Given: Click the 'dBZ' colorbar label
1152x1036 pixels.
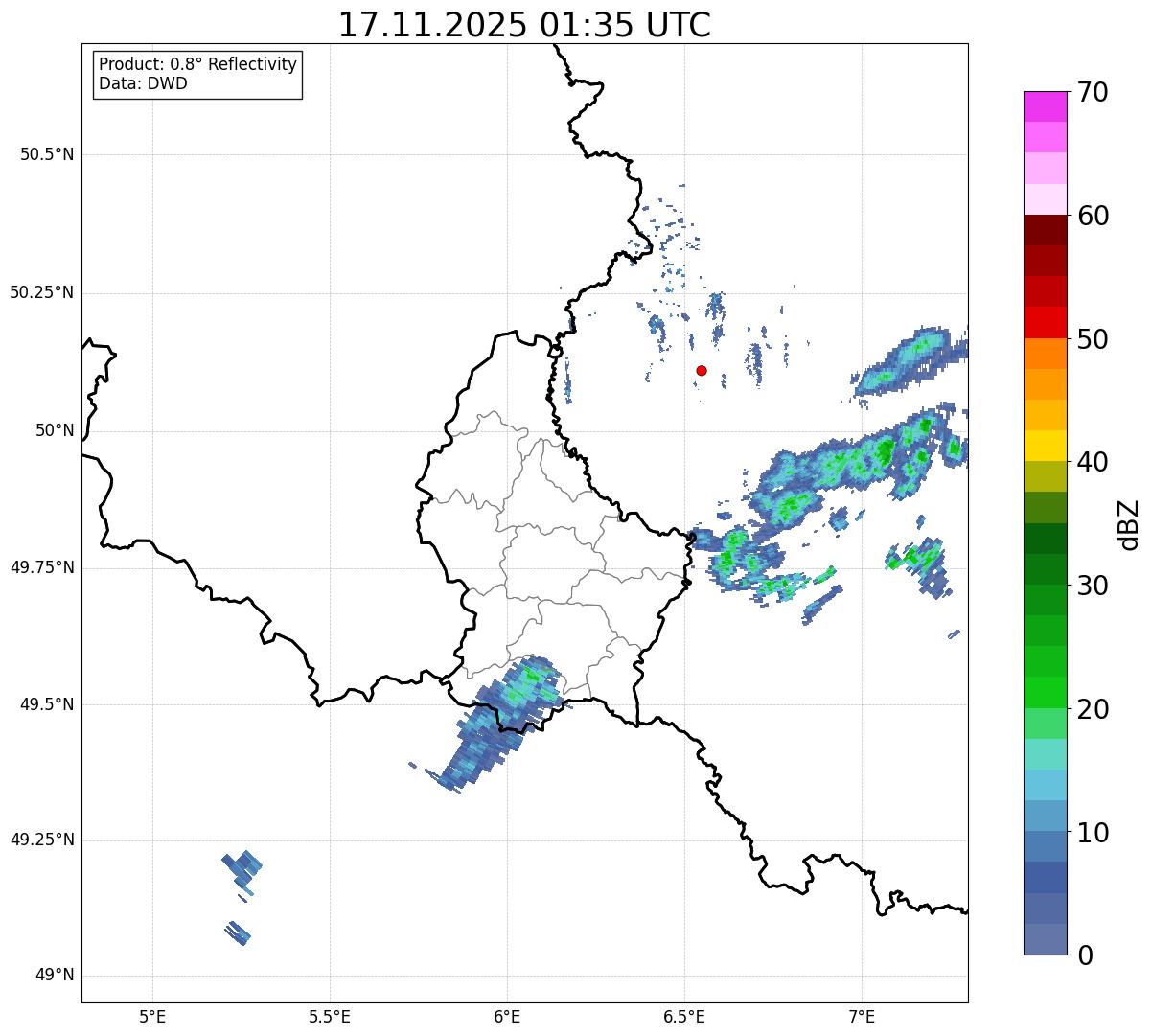Looking at the screenshot, I should point(1129,523).
